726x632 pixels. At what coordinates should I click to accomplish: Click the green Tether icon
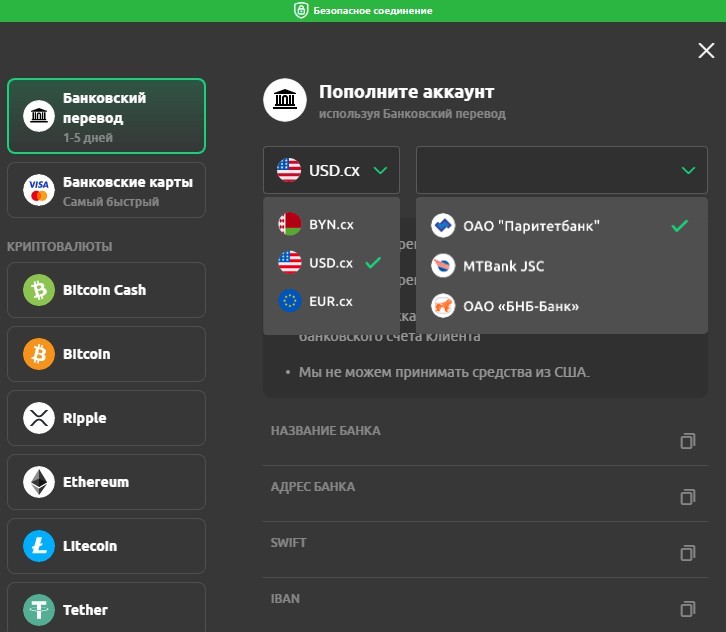click(39, 609)
